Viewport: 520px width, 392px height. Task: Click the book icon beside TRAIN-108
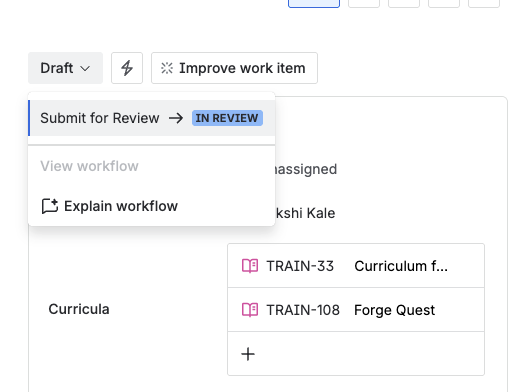(250, 310)
